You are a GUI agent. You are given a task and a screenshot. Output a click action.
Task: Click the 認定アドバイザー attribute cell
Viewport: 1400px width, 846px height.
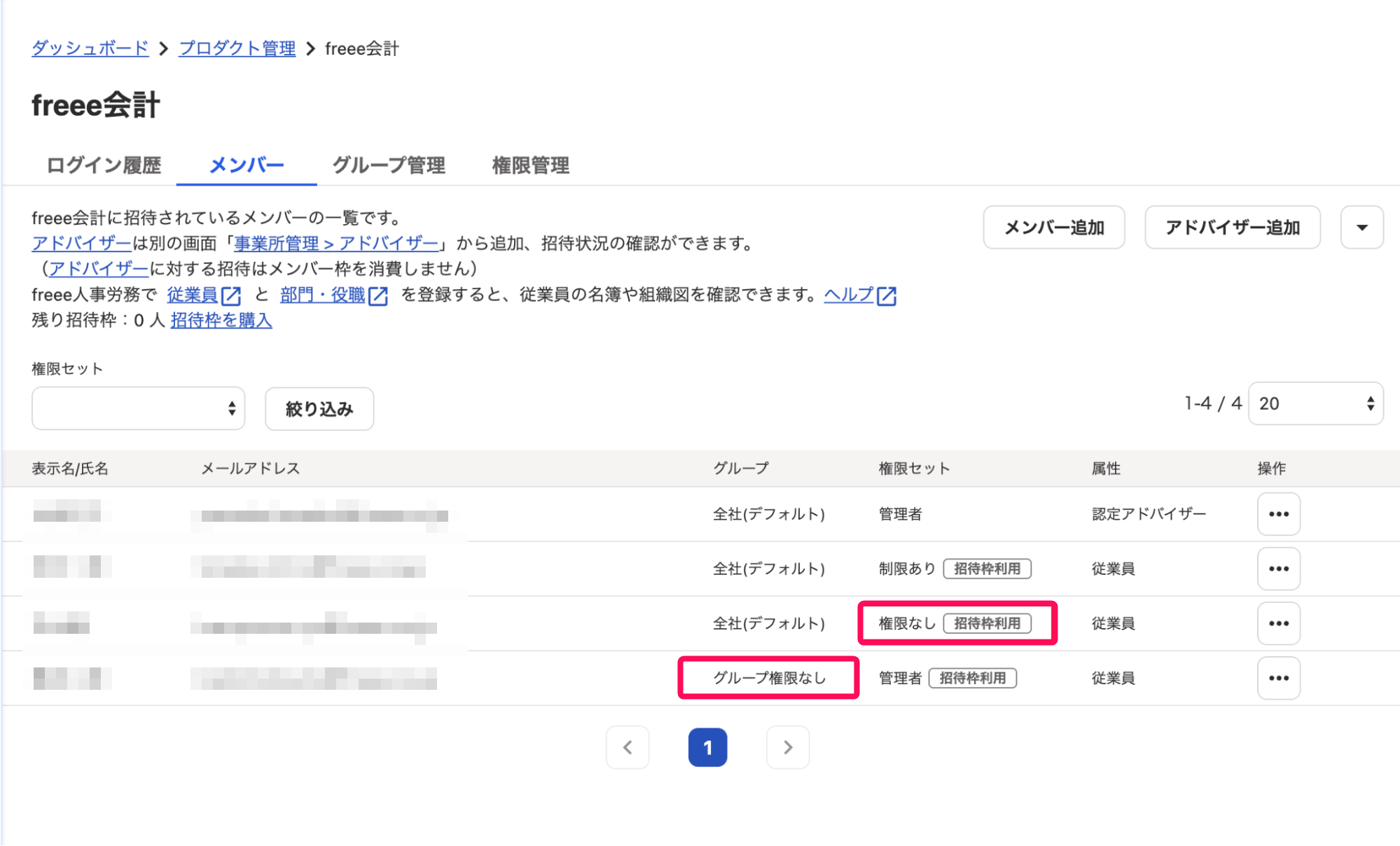tap(1149, 514)
